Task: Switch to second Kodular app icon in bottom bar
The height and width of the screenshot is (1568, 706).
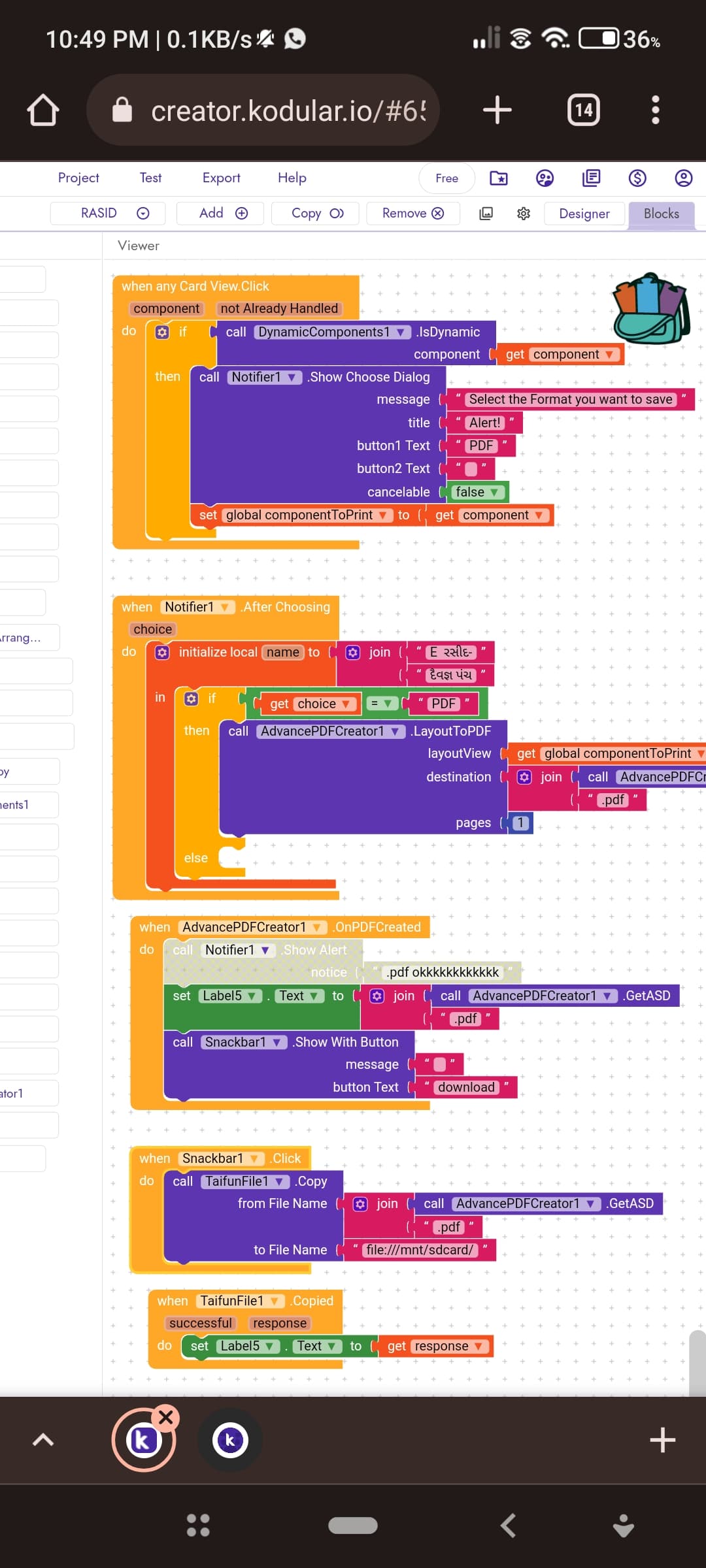Action: (x=230, y=1440)
